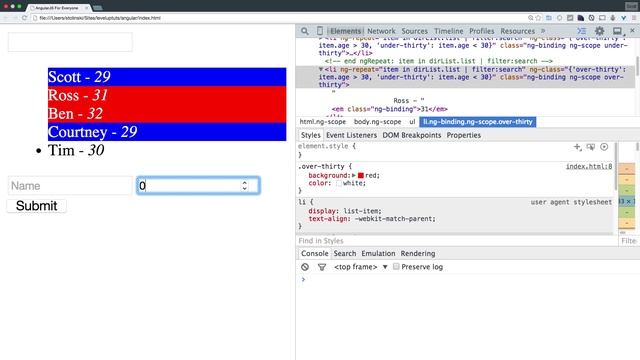Select the Elements panel tab
Image resolution: width=640 pixels, height=360 pixels.
(x=345, y=31)
